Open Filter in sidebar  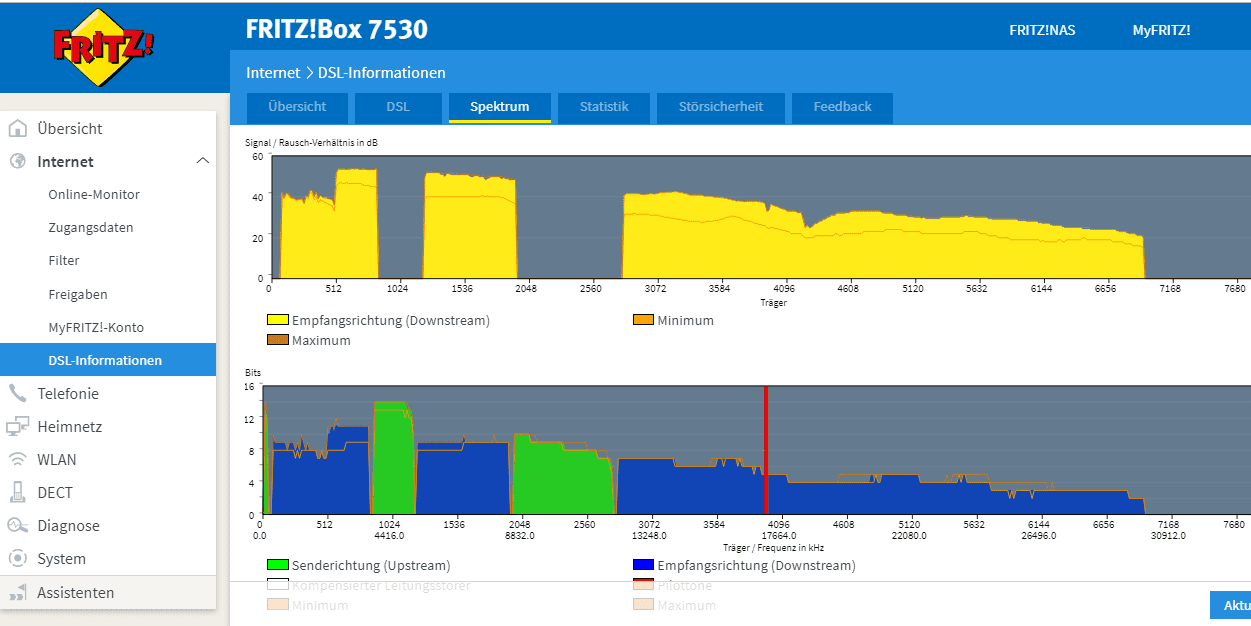click(64, 260)
